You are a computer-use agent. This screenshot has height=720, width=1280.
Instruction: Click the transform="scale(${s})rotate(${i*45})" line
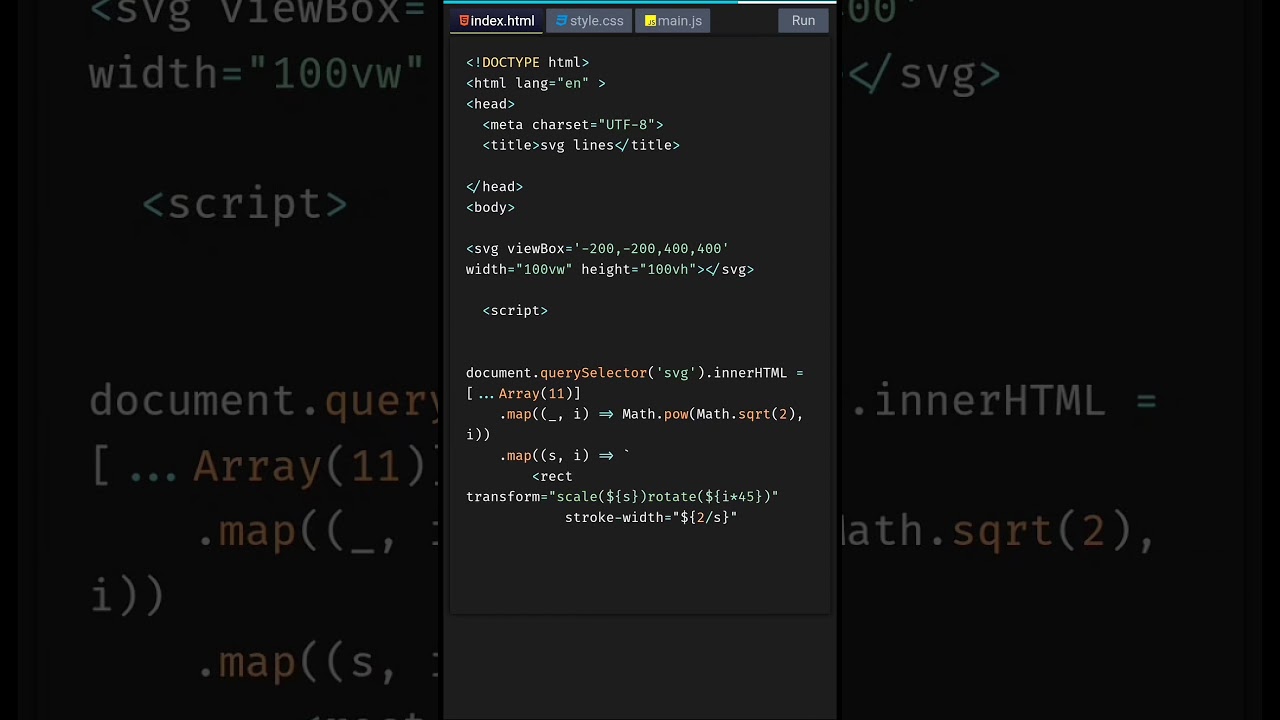[x=622, y=497]
